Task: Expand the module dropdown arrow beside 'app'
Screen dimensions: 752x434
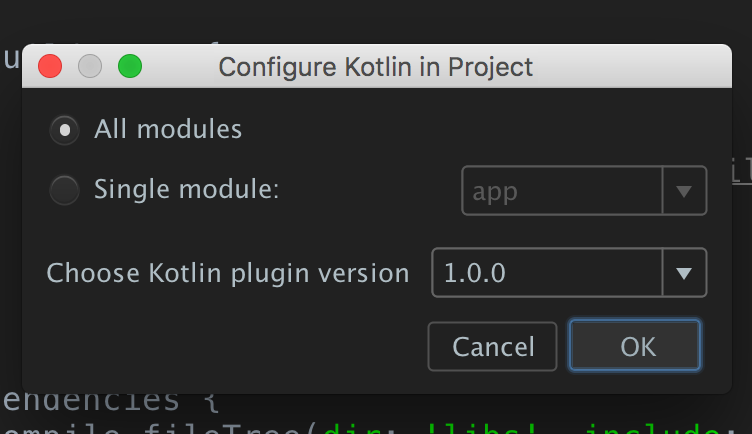Action: click(x=685, y=191)
